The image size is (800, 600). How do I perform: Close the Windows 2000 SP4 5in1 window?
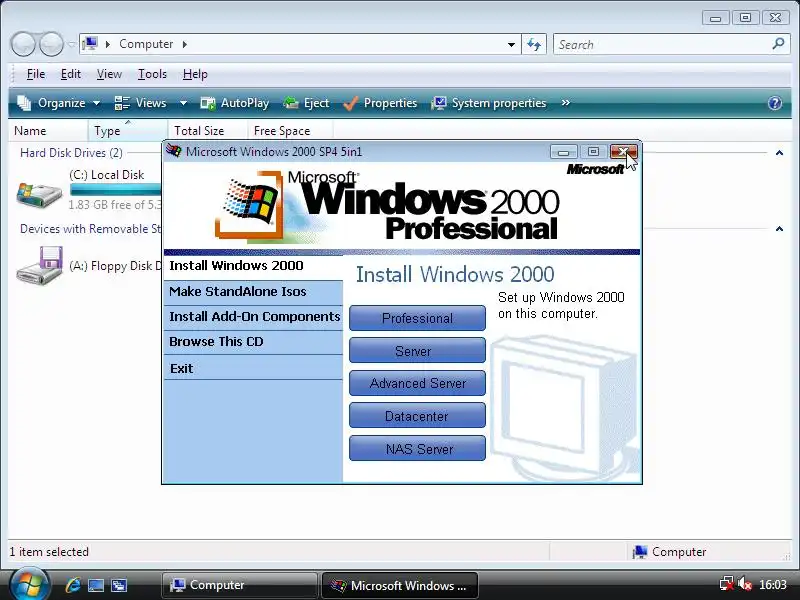click(623, 152)
